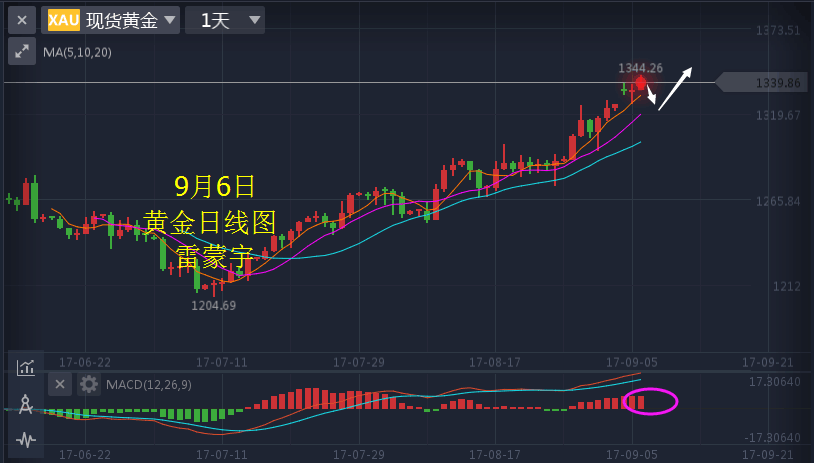Open the 1天 timeframe dropdown

pyautogui.click(x=225, y=20)
